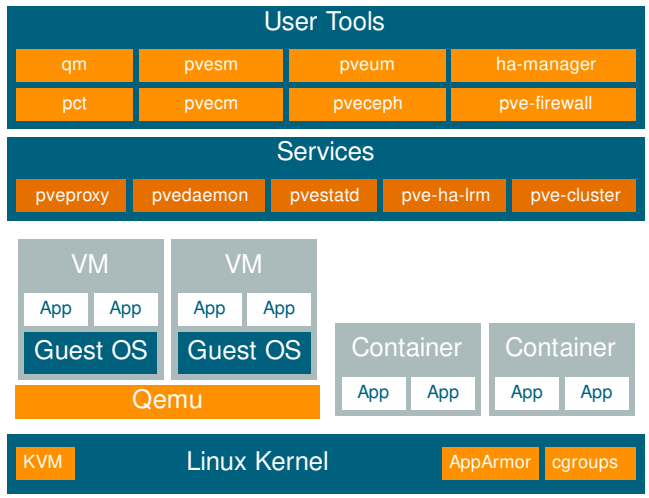Select the pvecm tool box
Image resolution: width=649 pixels, height=498 pixels.
pyautogui.click(x=211, y=104)
